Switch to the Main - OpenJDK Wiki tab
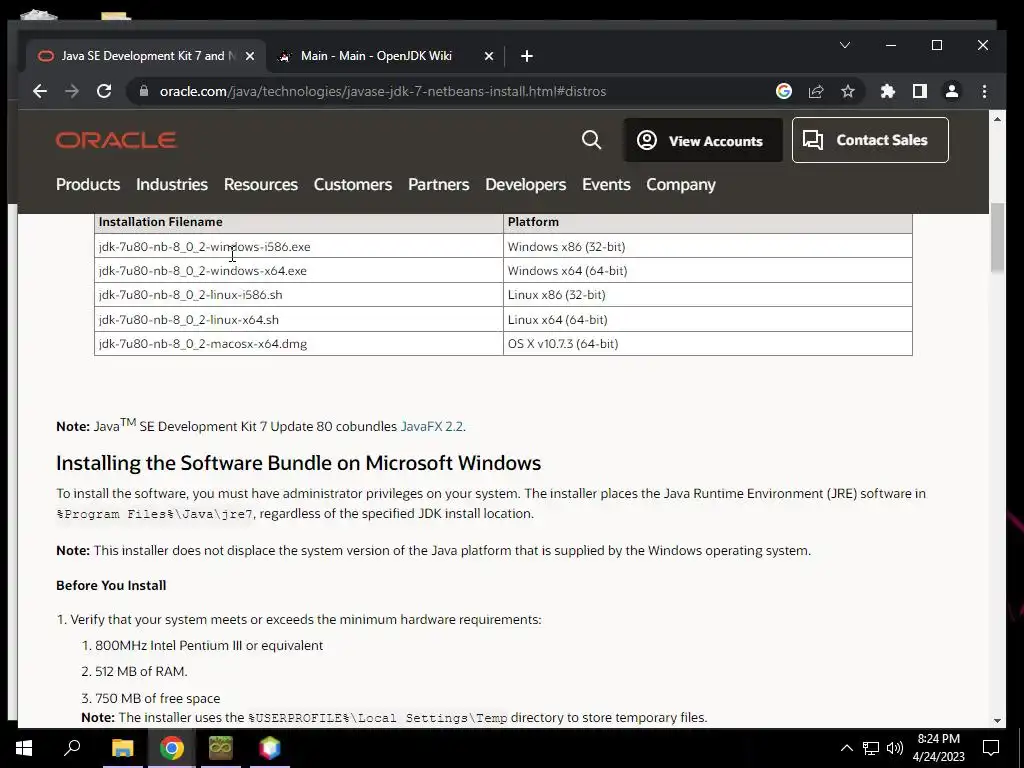This screenshot has height=768, width=1024. pyautogui.click(x=385, y=56)
